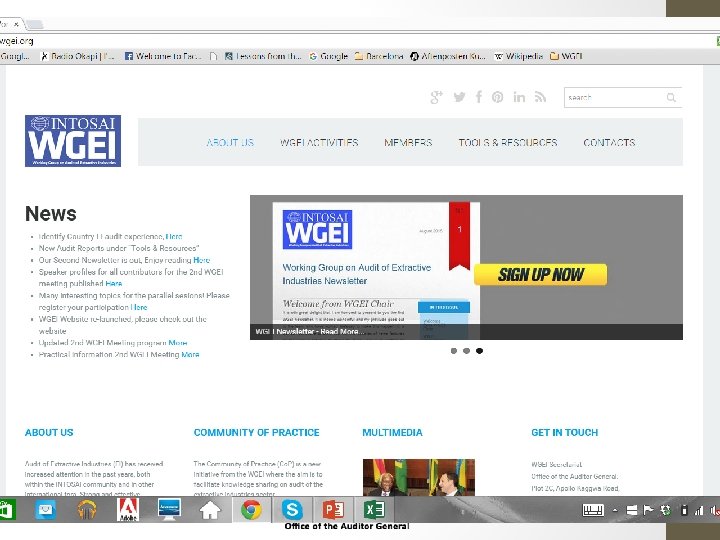Click the INTOSAI WGEI site logo
Screen dimensions: 720x540
click(73, 141)
